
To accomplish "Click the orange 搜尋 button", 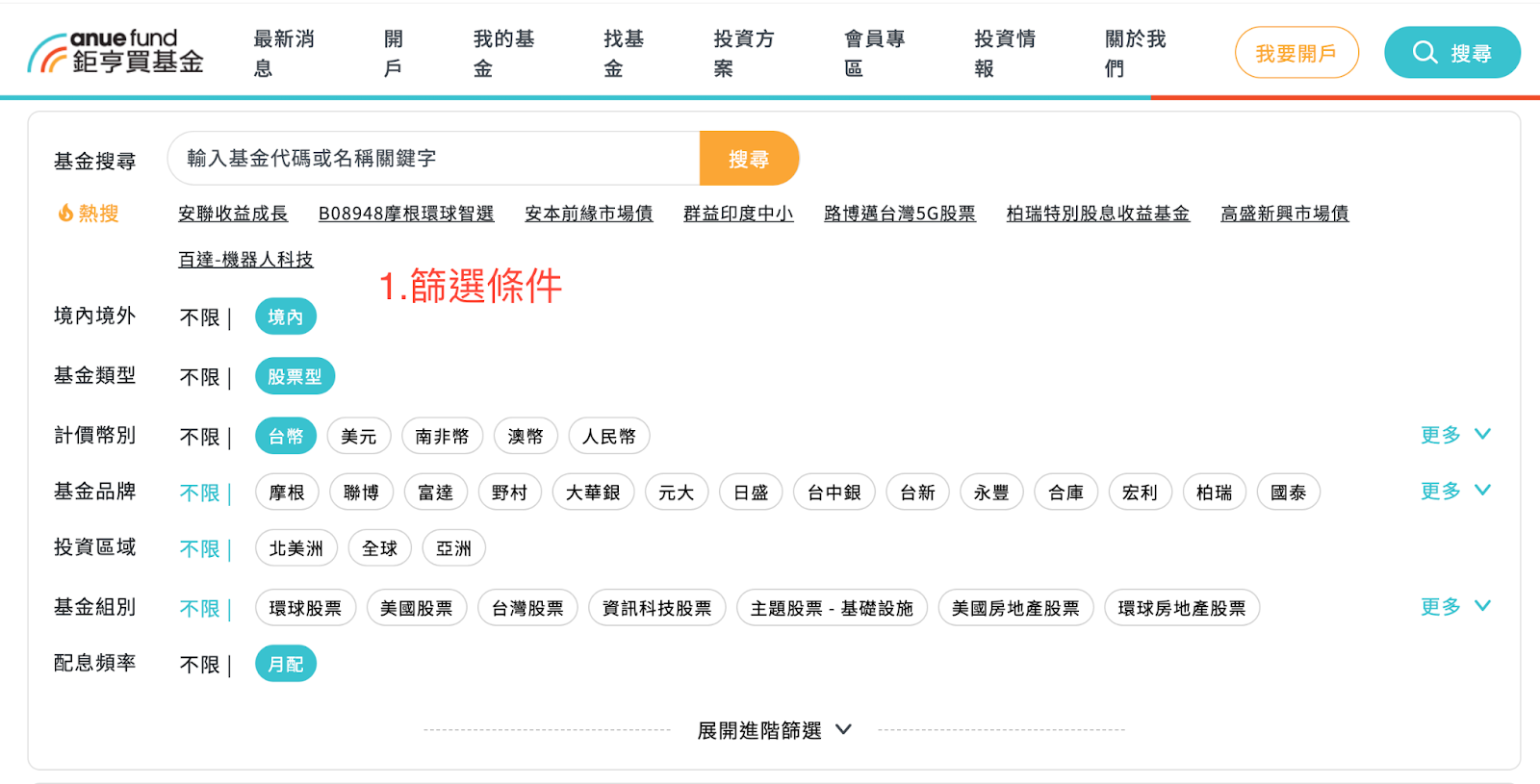I will (x=749, y=158).
